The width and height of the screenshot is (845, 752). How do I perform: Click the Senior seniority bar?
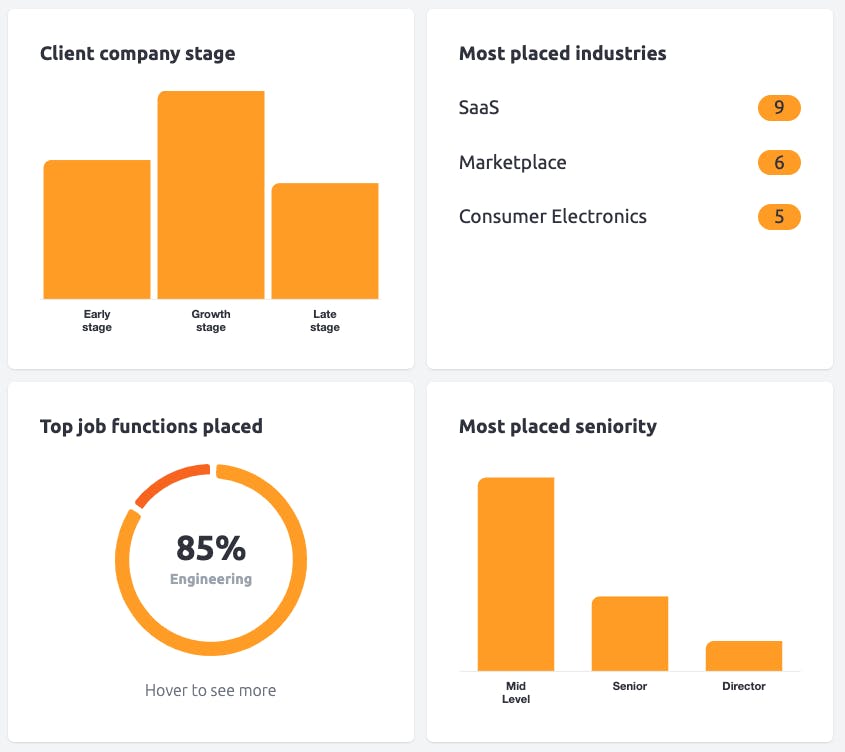coord(630,633)
